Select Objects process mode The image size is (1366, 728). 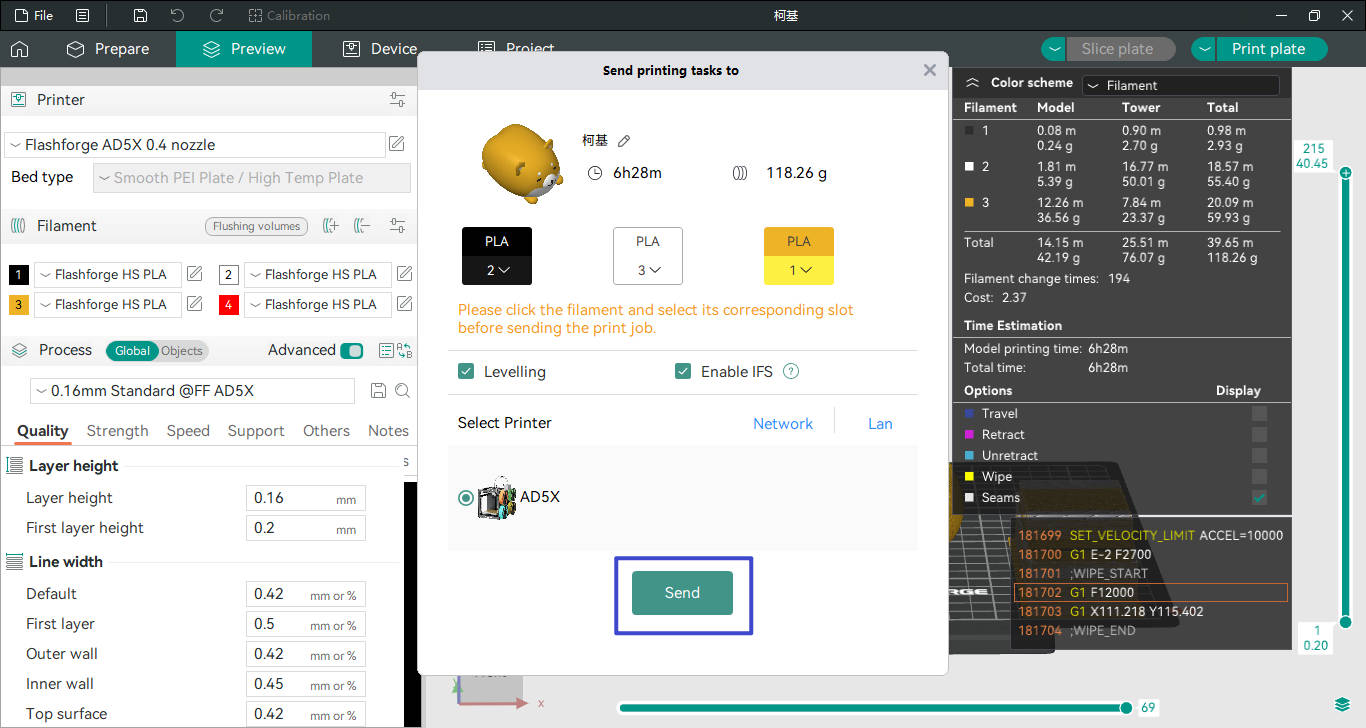(182, 351)
